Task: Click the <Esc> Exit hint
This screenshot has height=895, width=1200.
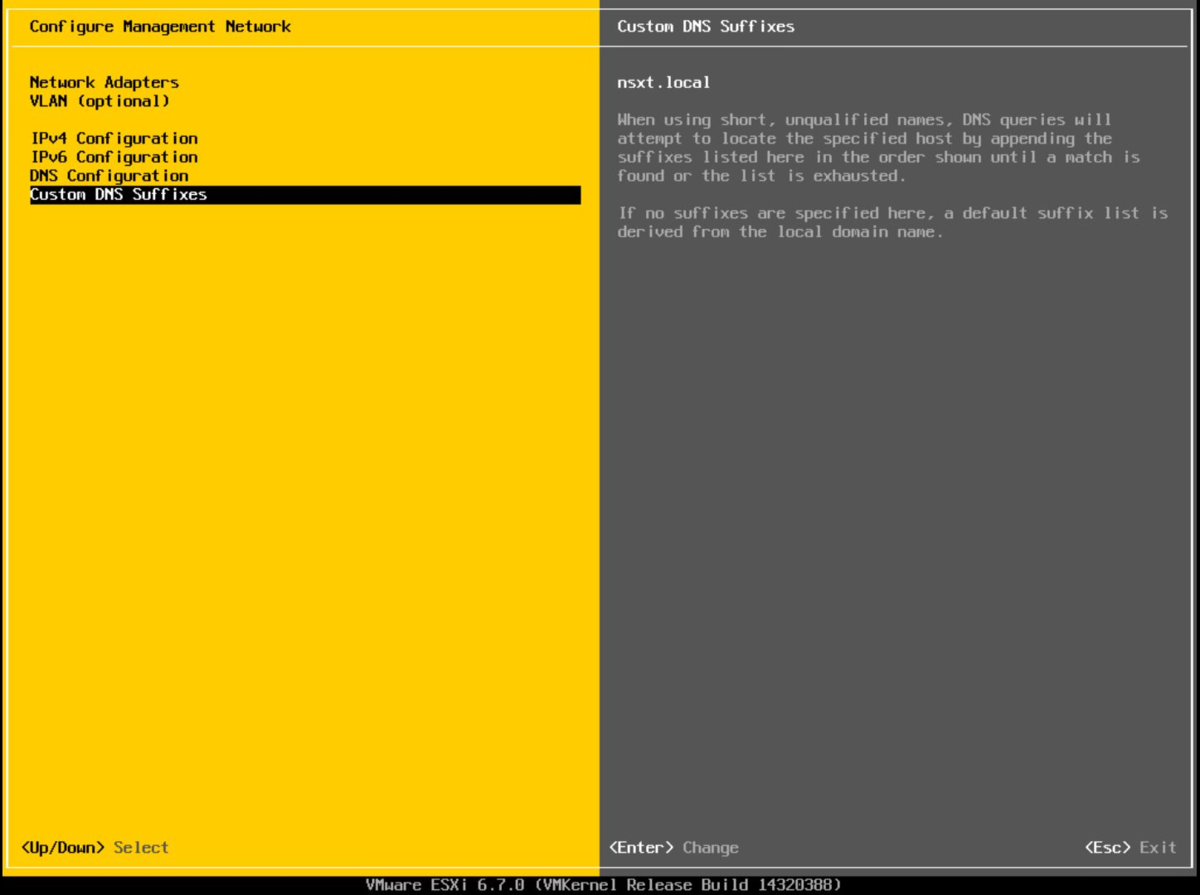Action: click(x=1130, y=848)
